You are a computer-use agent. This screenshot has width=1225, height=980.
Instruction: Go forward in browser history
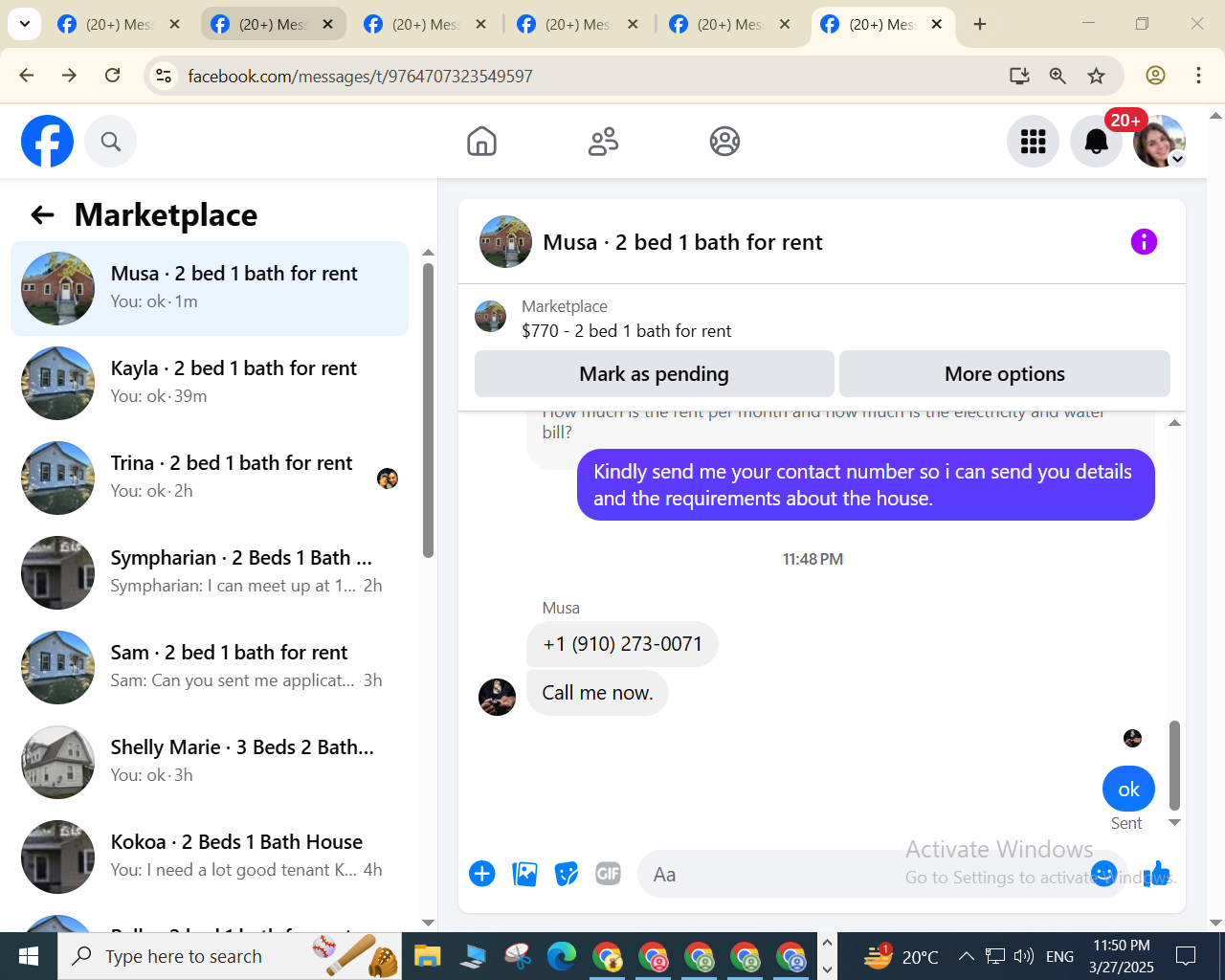70,76
